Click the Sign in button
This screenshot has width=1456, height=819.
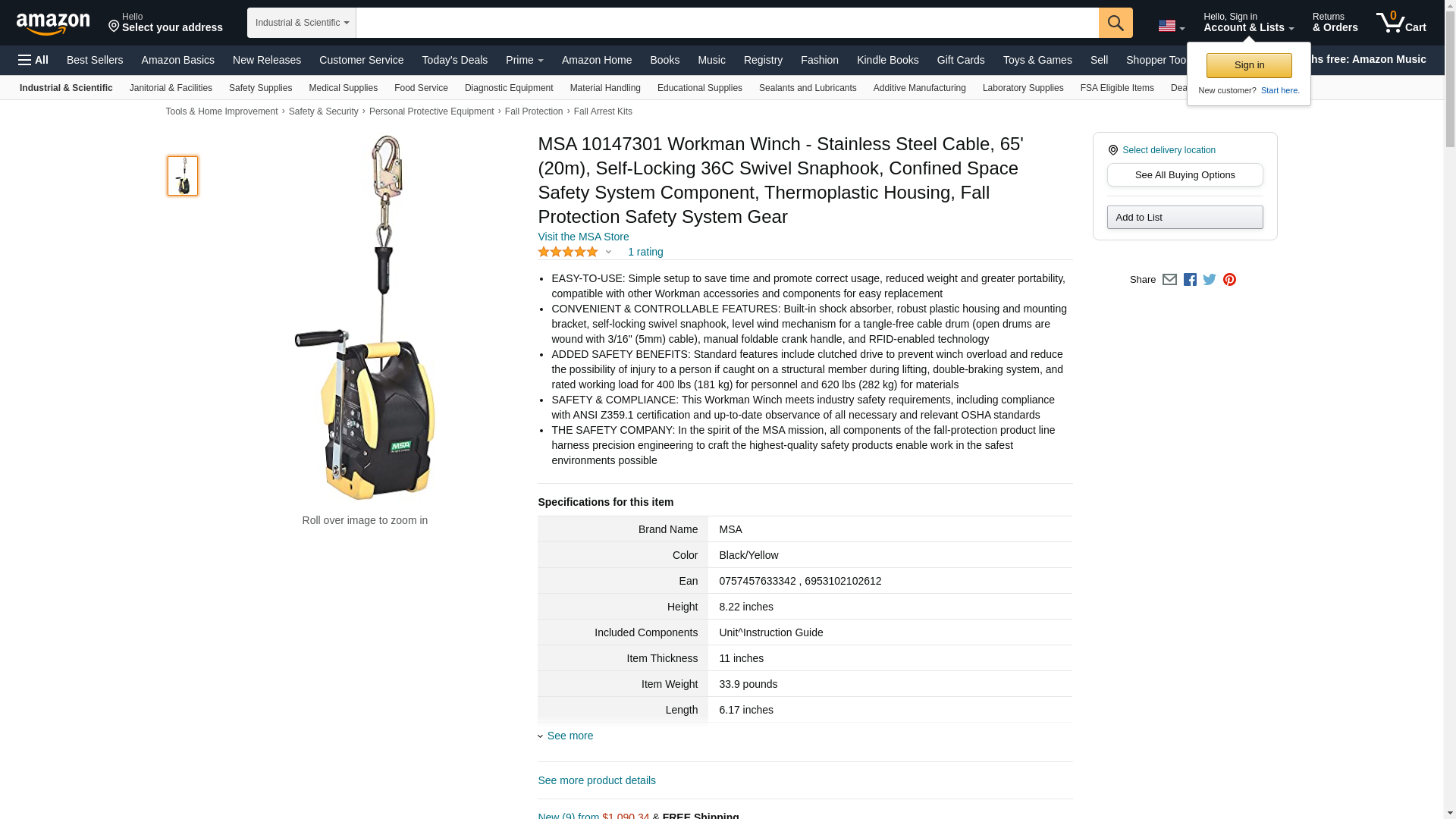pos(1249,65)
